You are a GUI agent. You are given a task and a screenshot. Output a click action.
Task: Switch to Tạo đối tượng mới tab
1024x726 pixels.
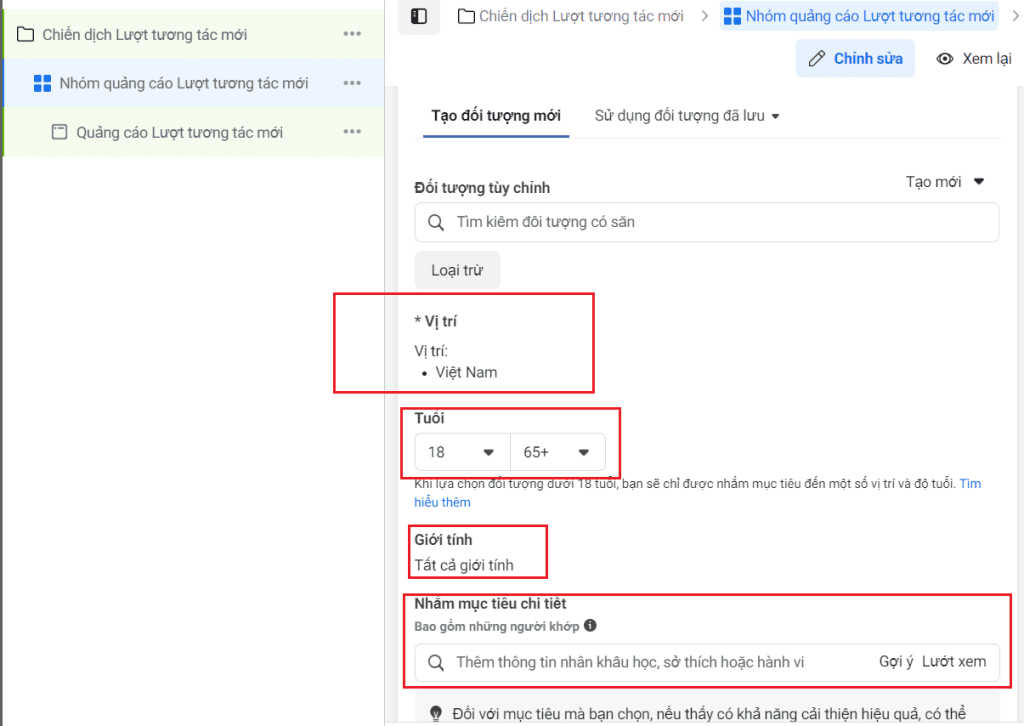point(496,116)
